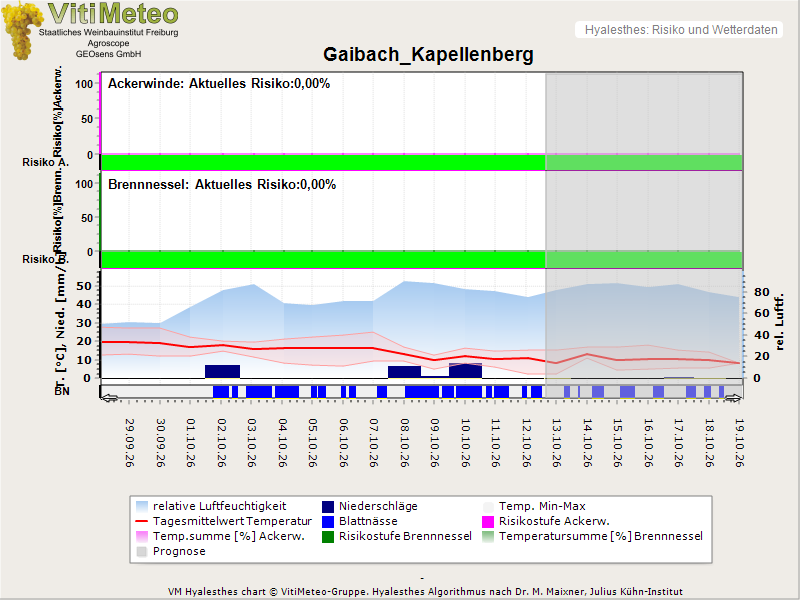Open the Hyalesthes: Risiko und Wetterdaten label

click(x=681, y=30)
